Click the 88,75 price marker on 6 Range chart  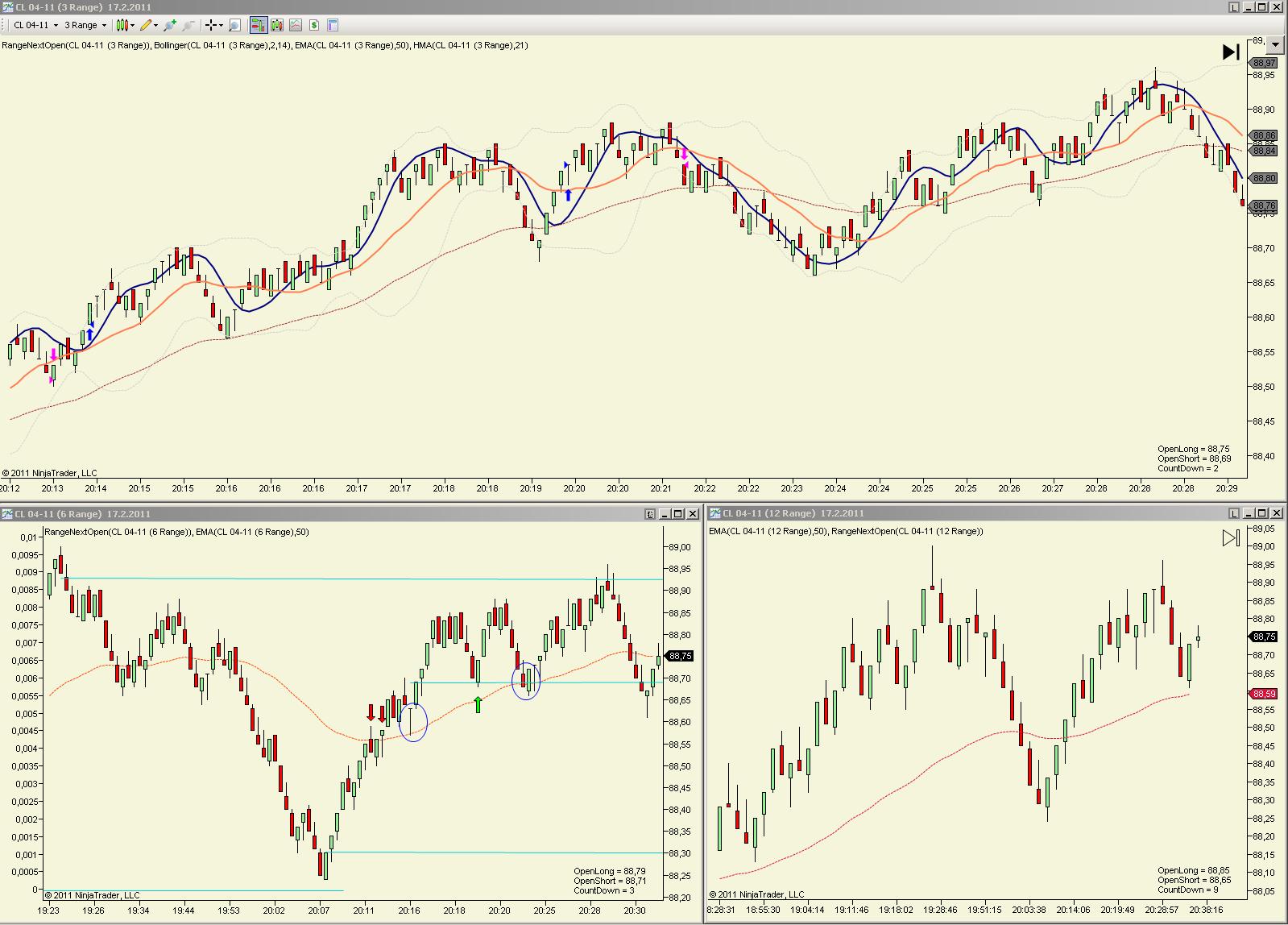pos(680,656)
